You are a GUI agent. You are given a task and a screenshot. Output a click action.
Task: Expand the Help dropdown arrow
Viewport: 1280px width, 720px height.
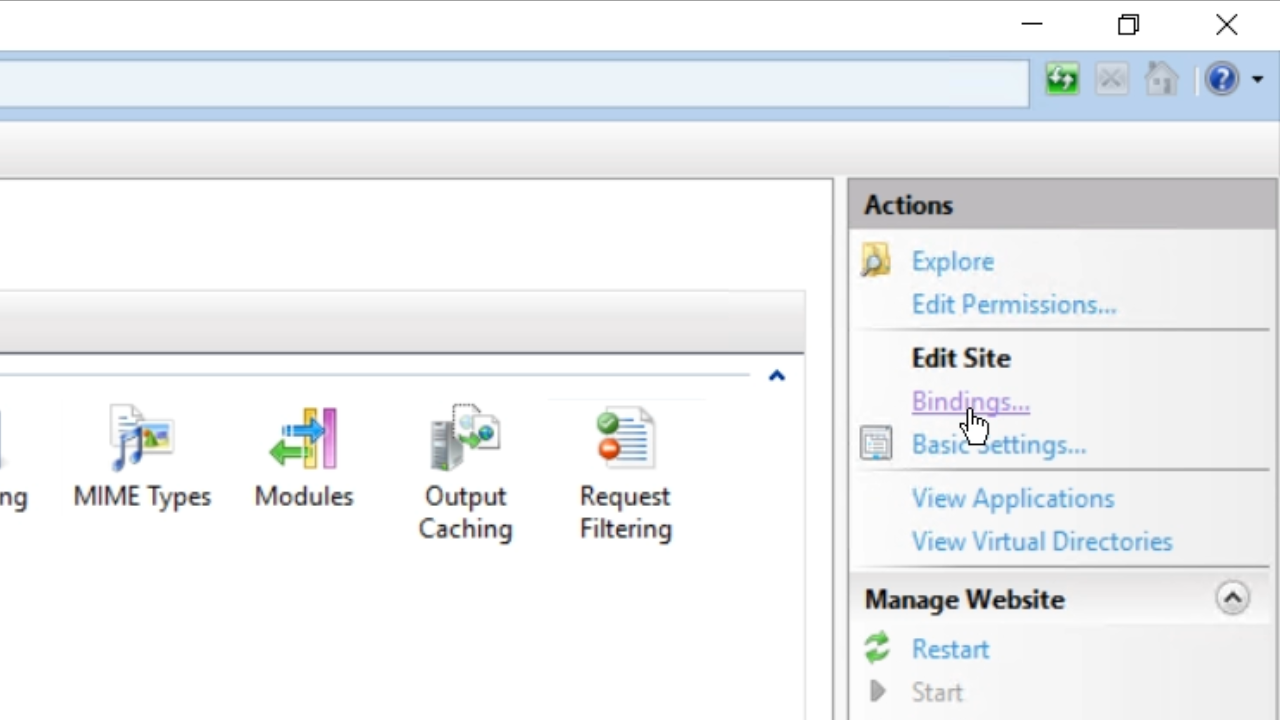point(1257,80)
